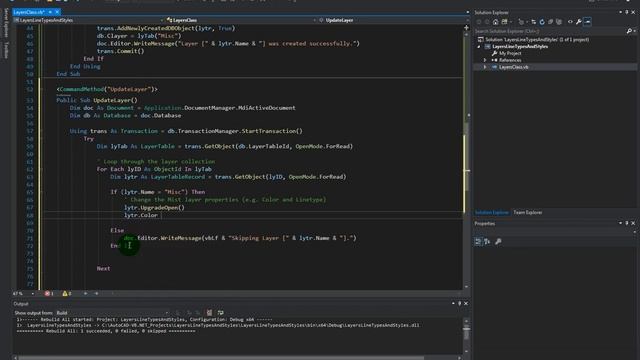Click the red error count indicator

point(49,293)
